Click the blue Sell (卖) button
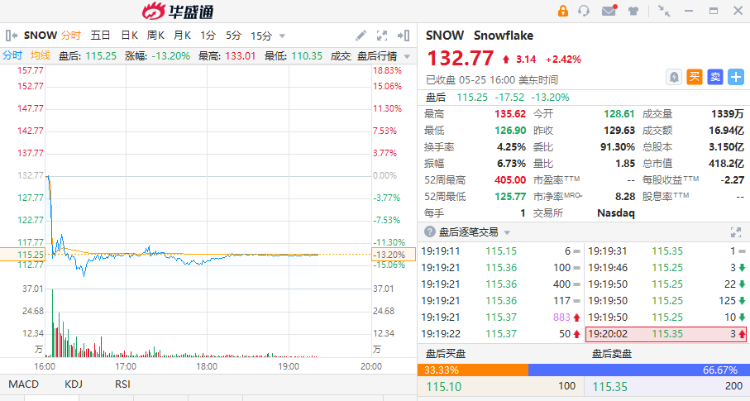Viewport: 750px width, 401px height. (715, 77)
